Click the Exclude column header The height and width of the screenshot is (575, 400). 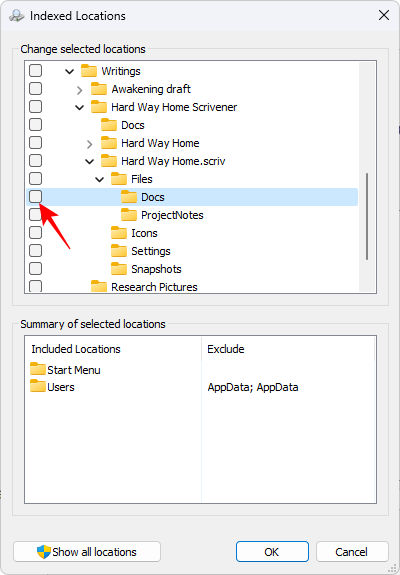(288, 349)
